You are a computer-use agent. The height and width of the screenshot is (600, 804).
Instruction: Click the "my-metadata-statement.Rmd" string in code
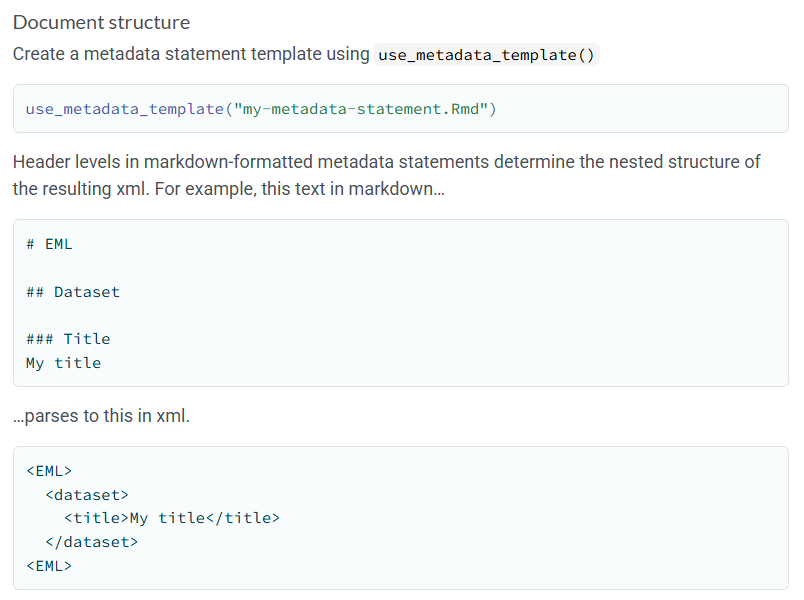pyautogui.click(x=360, y=109)
